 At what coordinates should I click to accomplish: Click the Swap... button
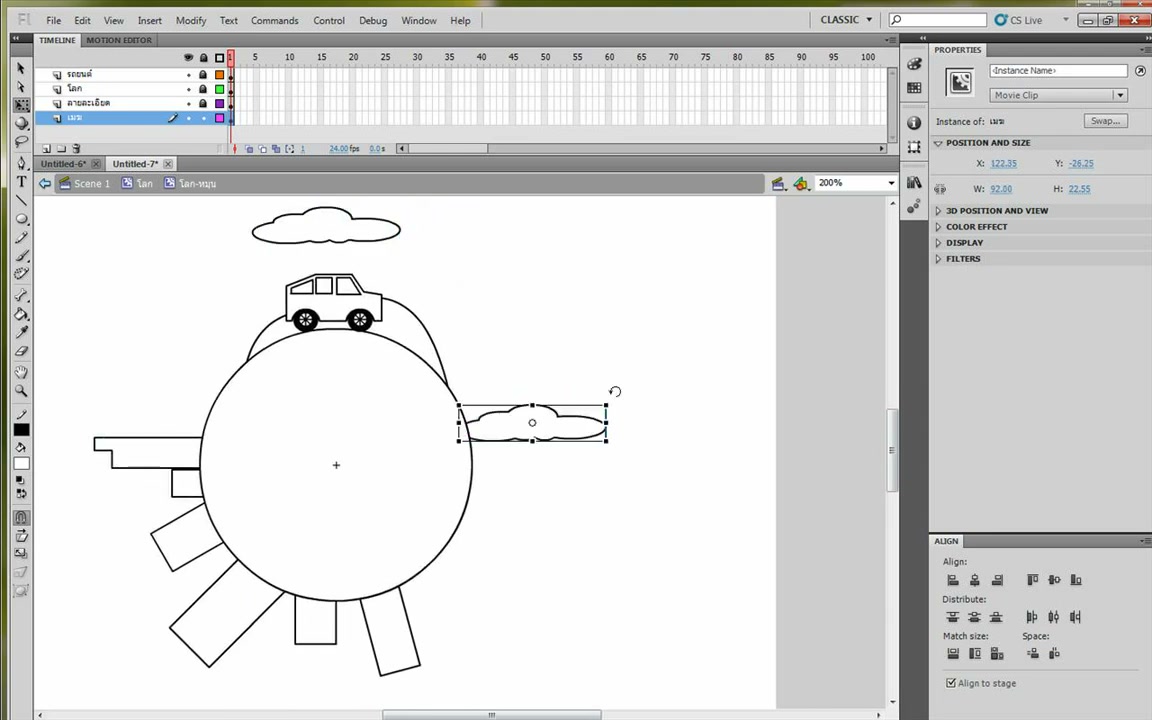coord(1106,121)
